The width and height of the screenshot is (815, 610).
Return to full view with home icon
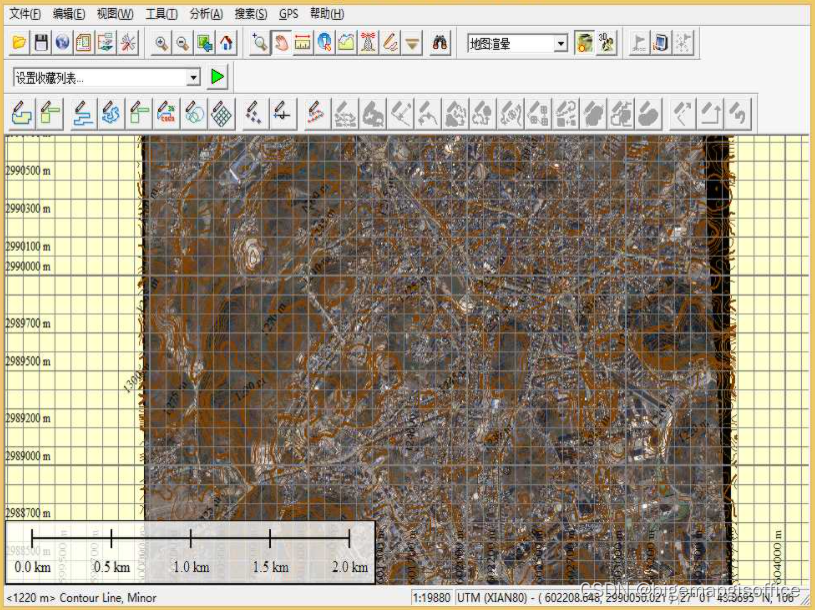(x=226, y=43)
